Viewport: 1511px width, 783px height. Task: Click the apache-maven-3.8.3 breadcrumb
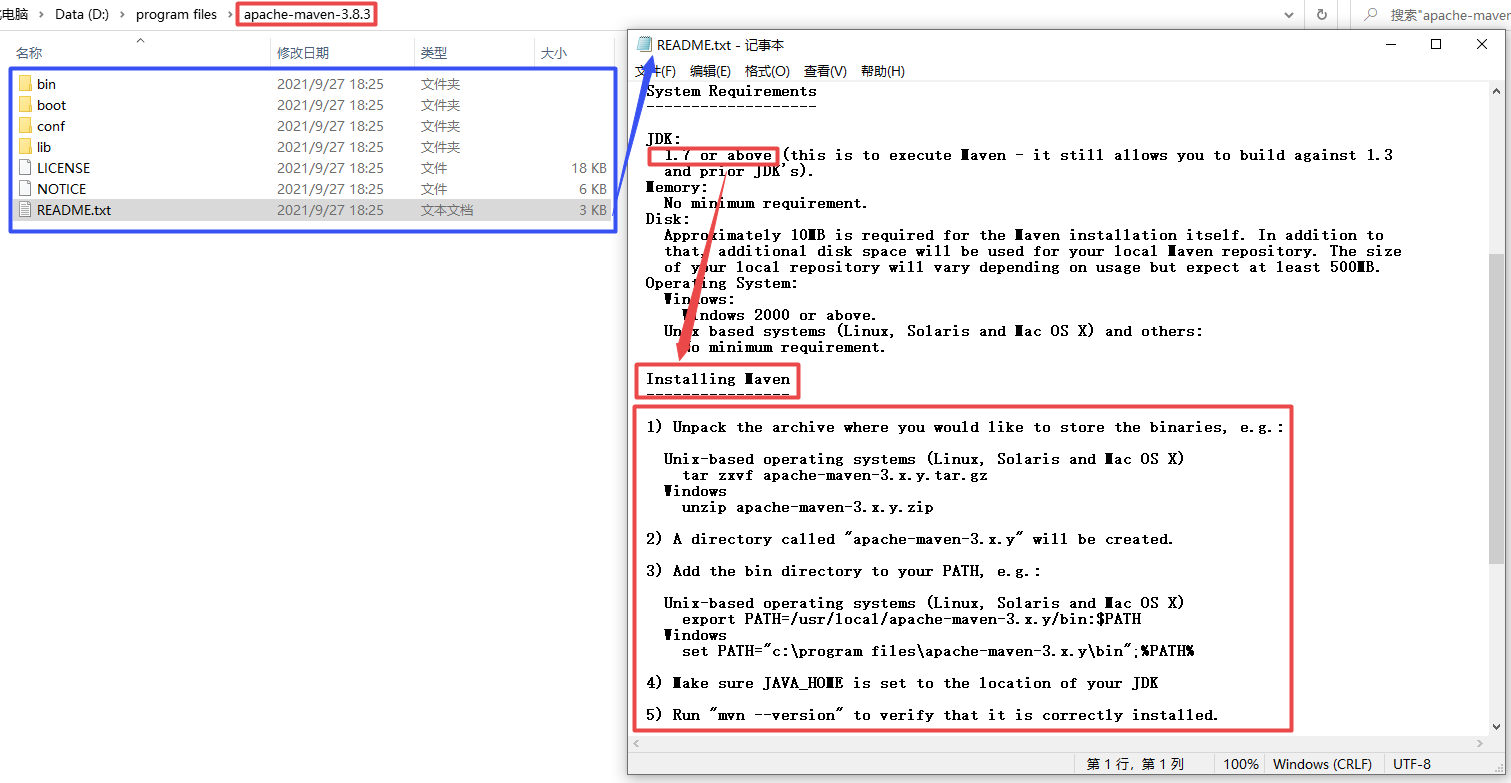(307, 15)
